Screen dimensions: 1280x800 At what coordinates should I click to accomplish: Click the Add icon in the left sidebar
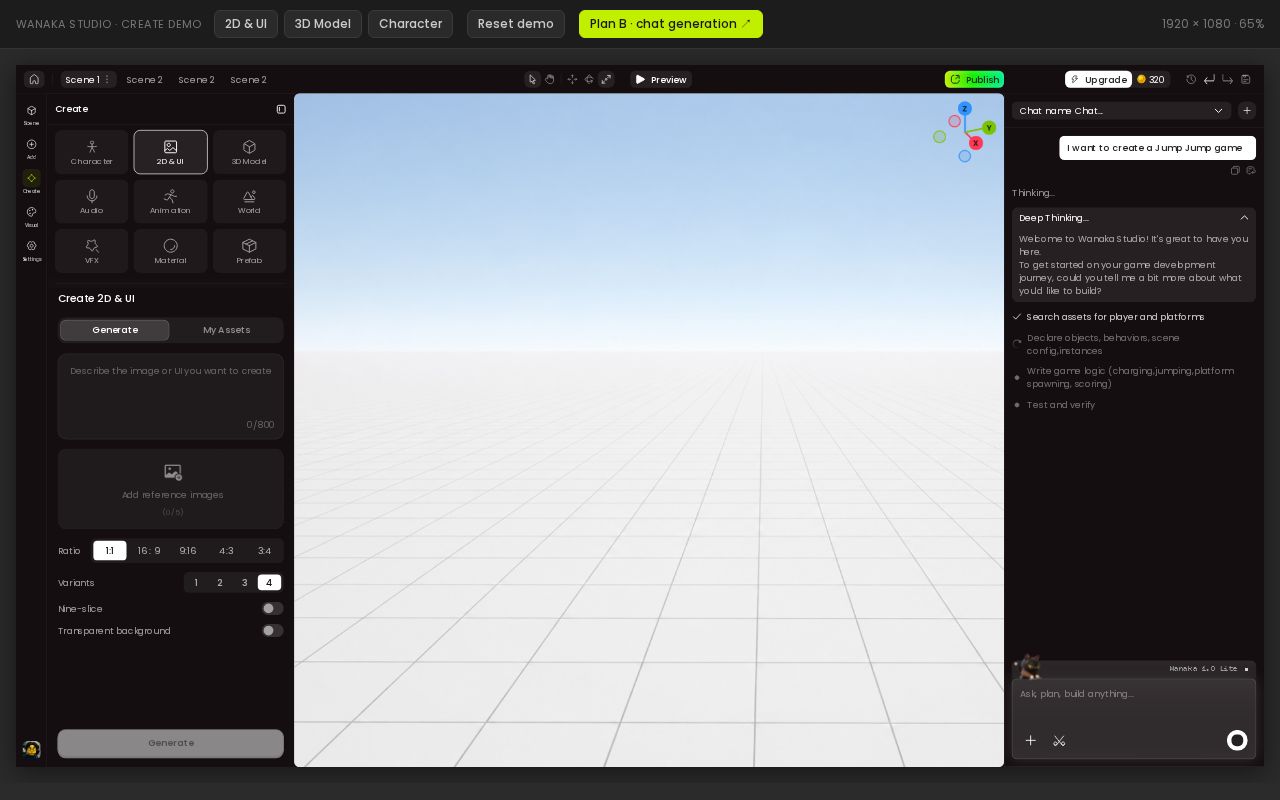pyautogui.click(x=31, y=148)
